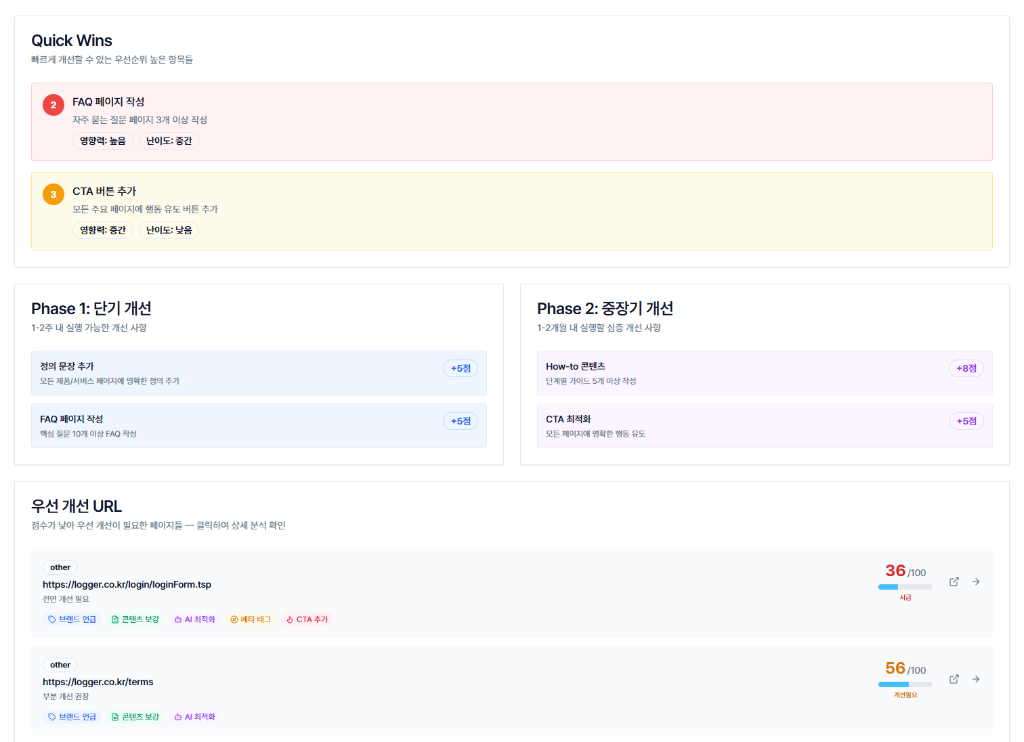Click the 36/100 score progress bar
Image resolution: width=1024 pixels, height=742 pixels.
tap(904, 587)
